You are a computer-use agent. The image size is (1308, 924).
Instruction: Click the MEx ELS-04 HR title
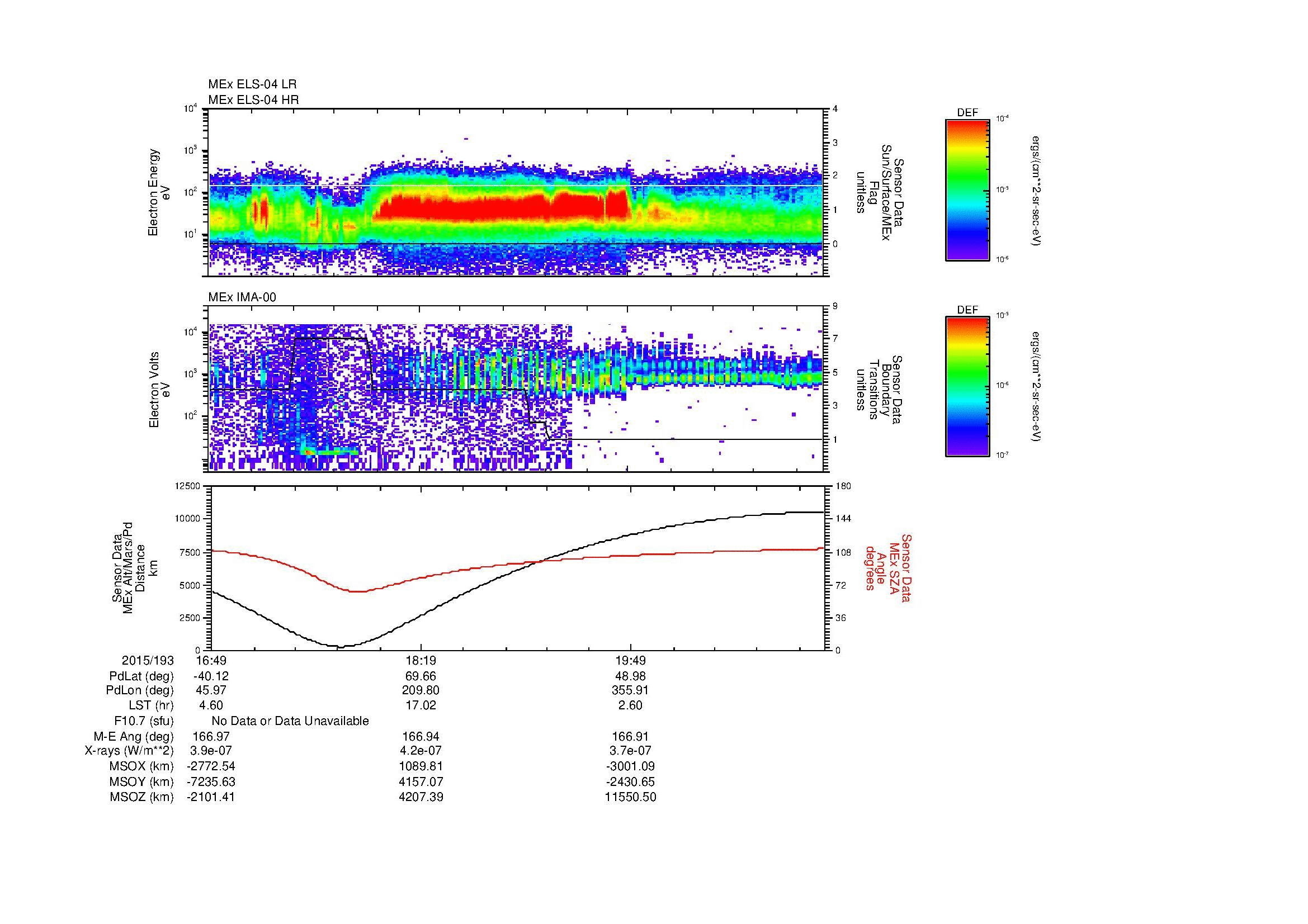point(253,99)
